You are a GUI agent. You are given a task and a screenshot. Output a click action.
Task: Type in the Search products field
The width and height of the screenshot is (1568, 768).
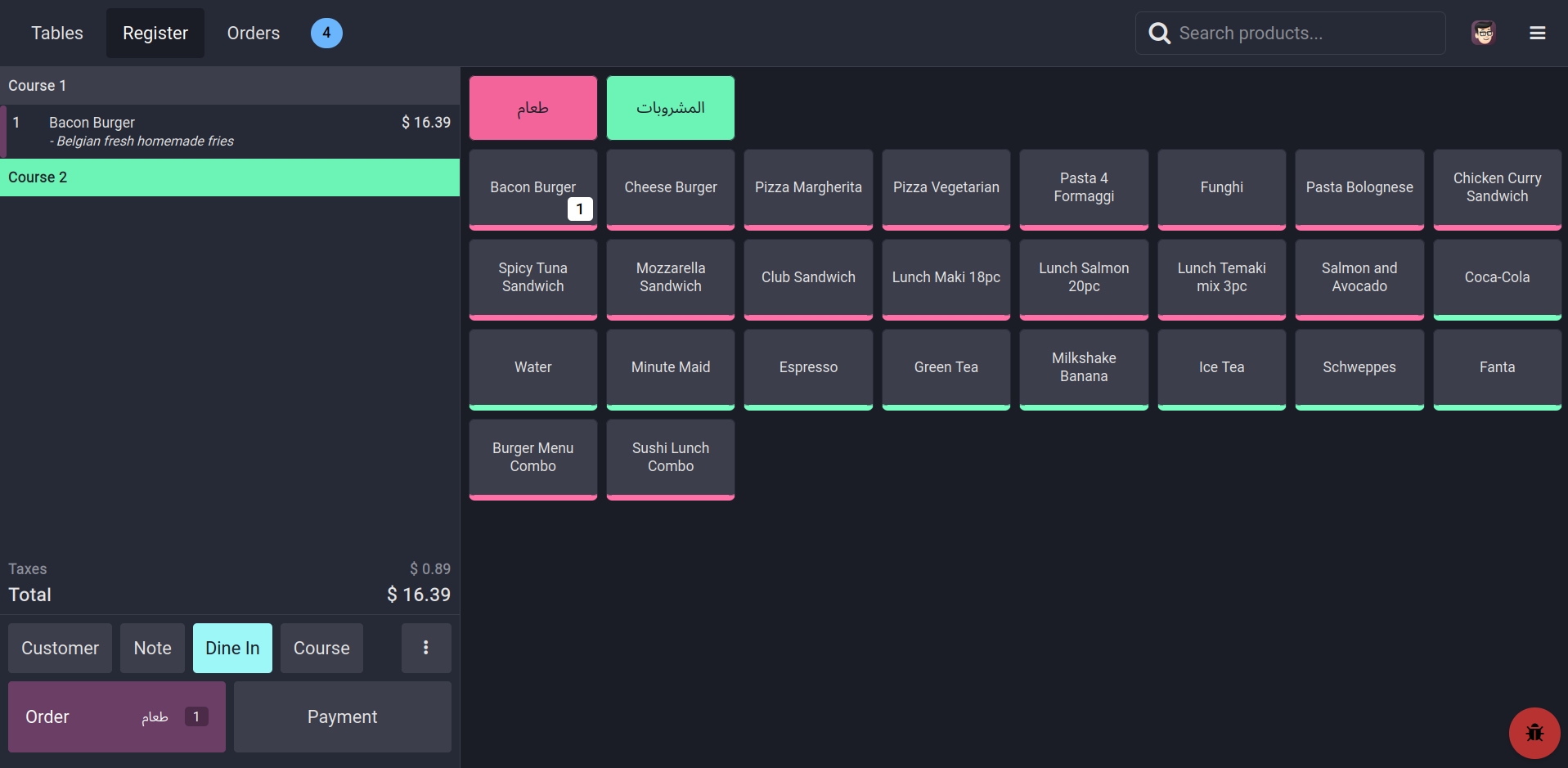(x=1305, y=34)
